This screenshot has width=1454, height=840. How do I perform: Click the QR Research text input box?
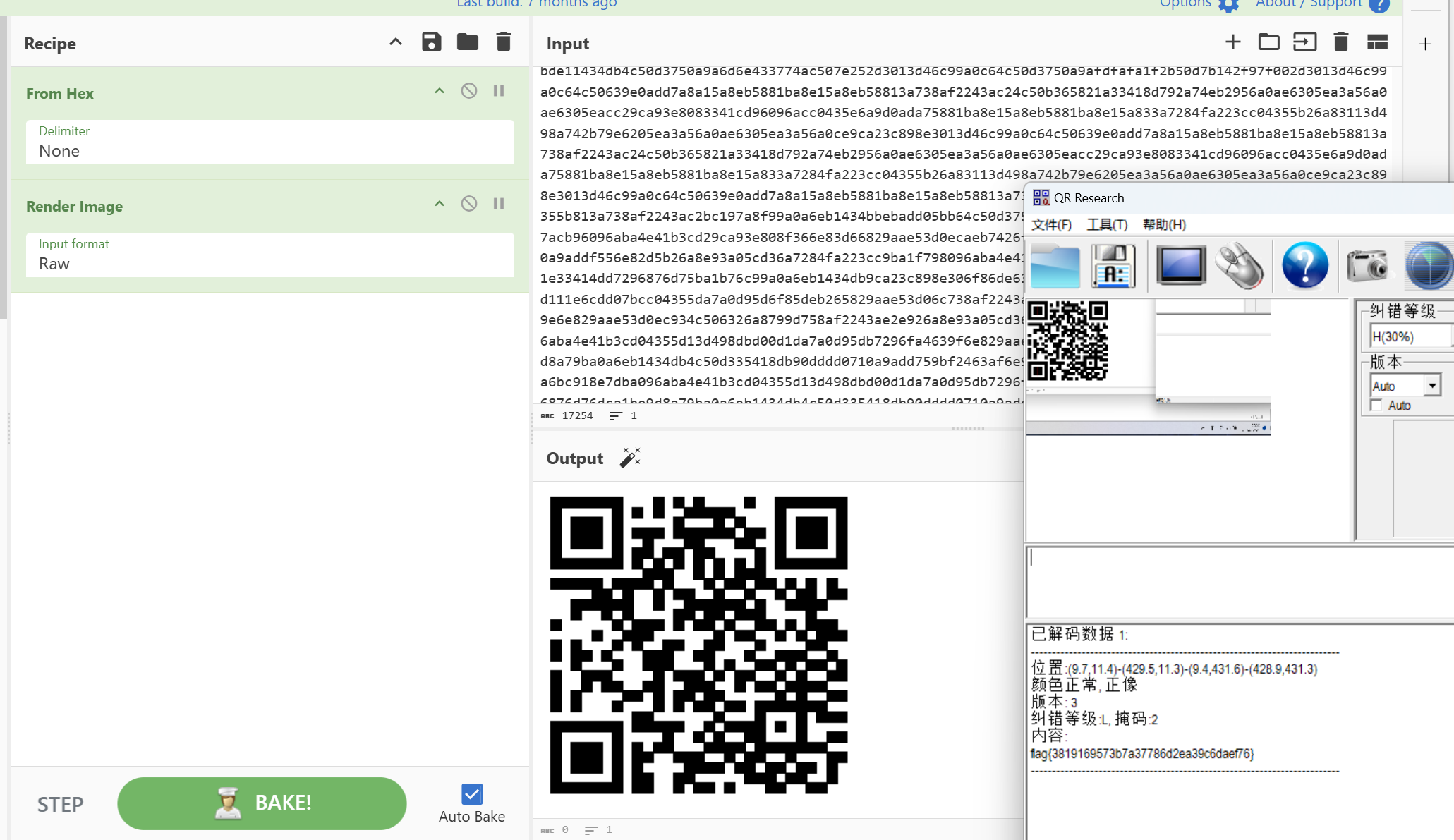click(1240, 582)
